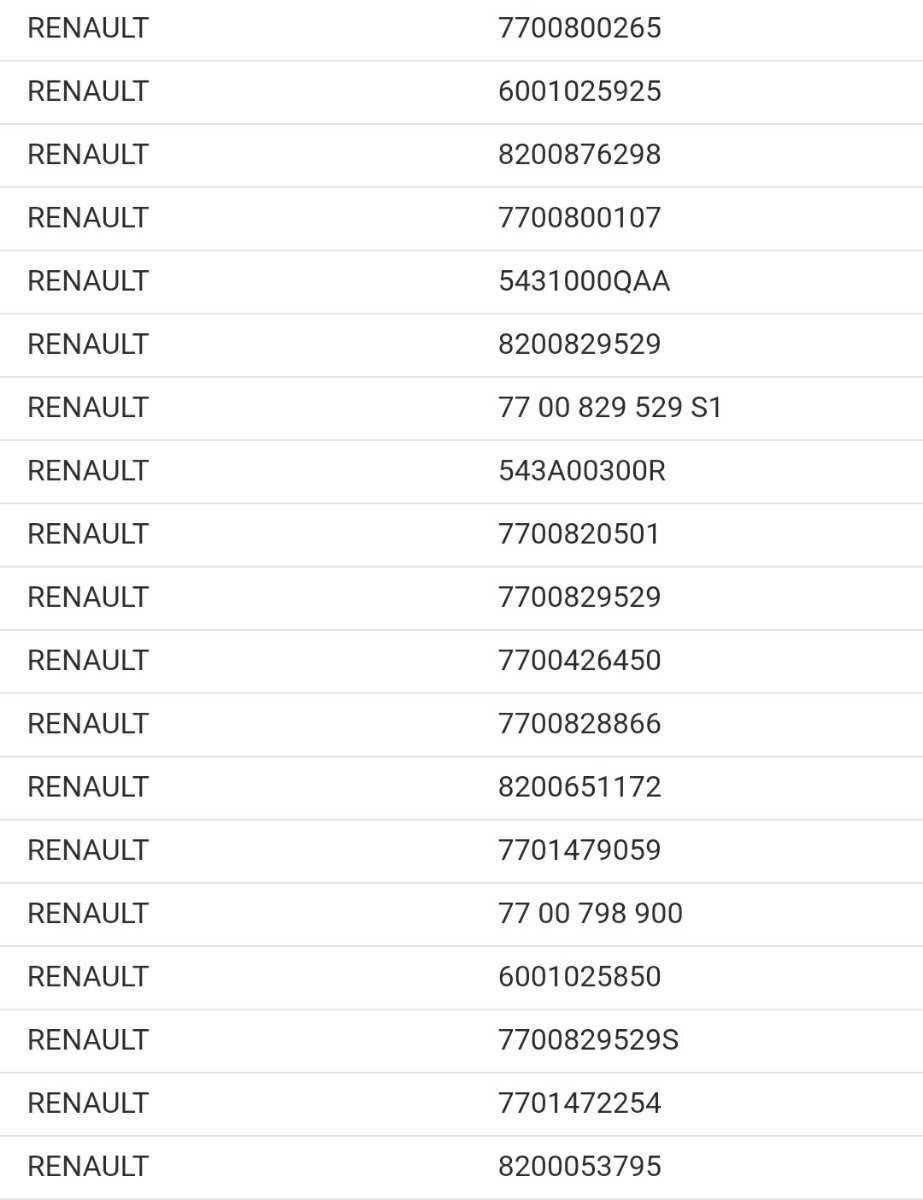
Task: Select the code 543A00300R
Action: click(x=581, y=470)
